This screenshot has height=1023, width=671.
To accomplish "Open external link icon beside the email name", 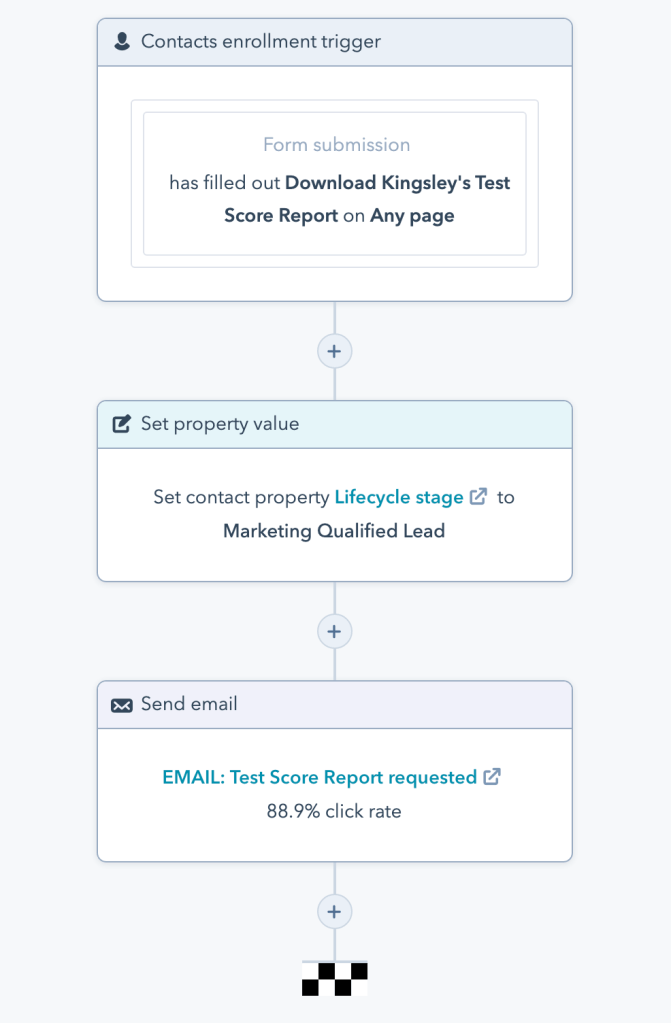I will [492, 777].
